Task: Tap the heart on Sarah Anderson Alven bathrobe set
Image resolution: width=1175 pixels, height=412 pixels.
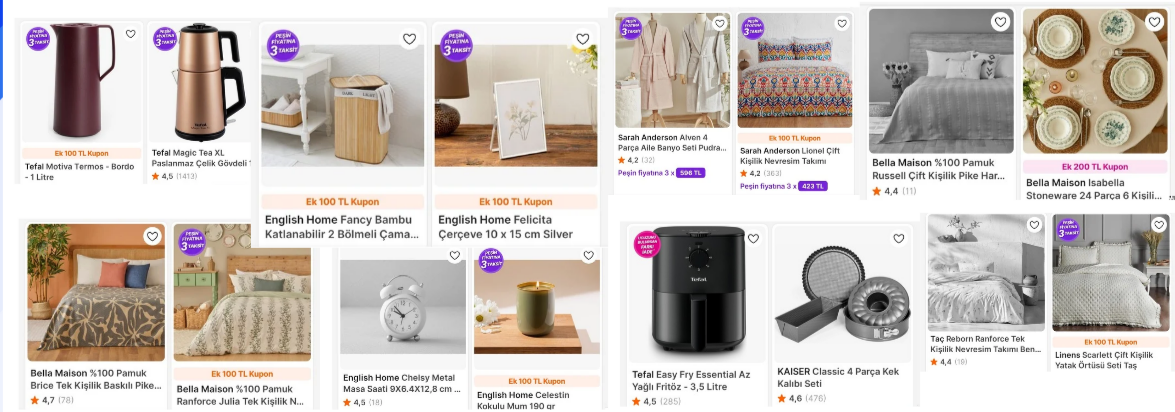Action: 718,23
